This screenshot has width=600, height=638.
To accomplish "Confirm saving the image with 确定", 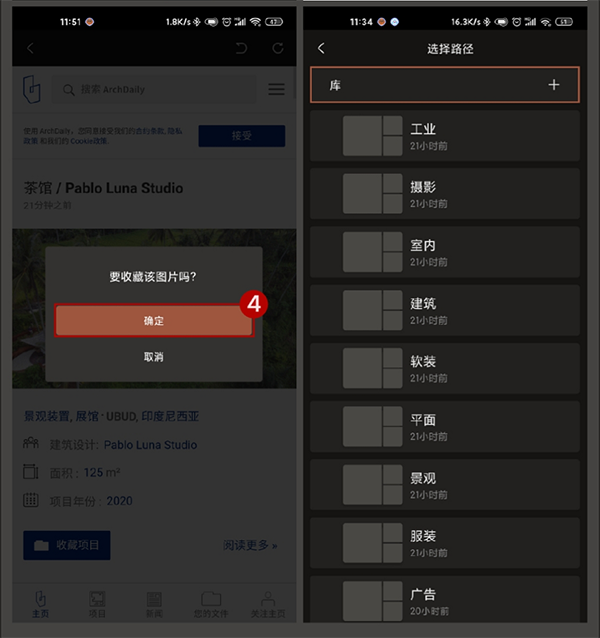I will click(154, 321).
